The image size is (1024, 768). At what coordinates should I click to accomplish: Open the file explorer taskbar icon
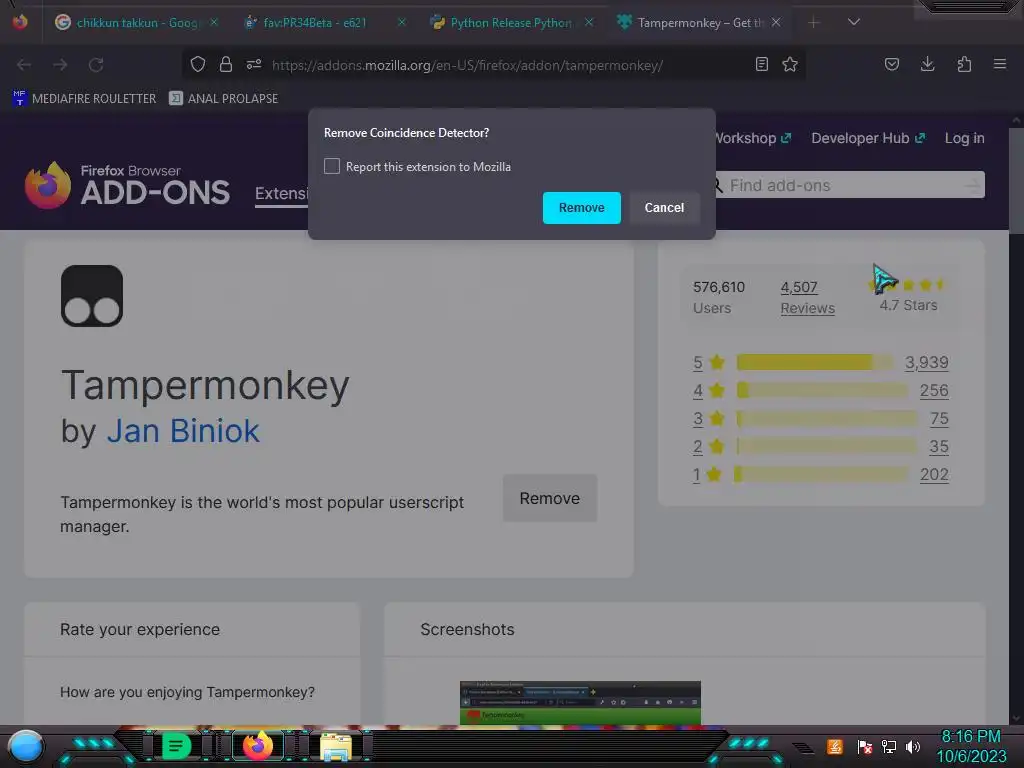(x=336, y=746)
